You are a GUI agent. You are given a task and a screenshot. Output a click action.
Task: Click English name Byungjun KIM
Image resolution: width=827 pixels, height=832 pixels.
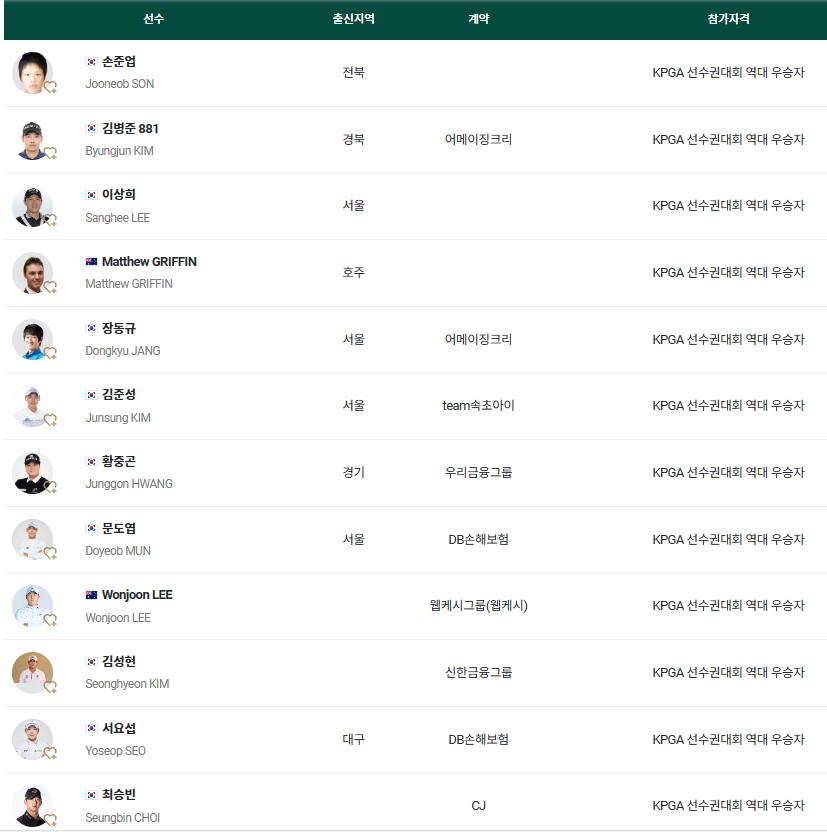[x=119, y=151]
